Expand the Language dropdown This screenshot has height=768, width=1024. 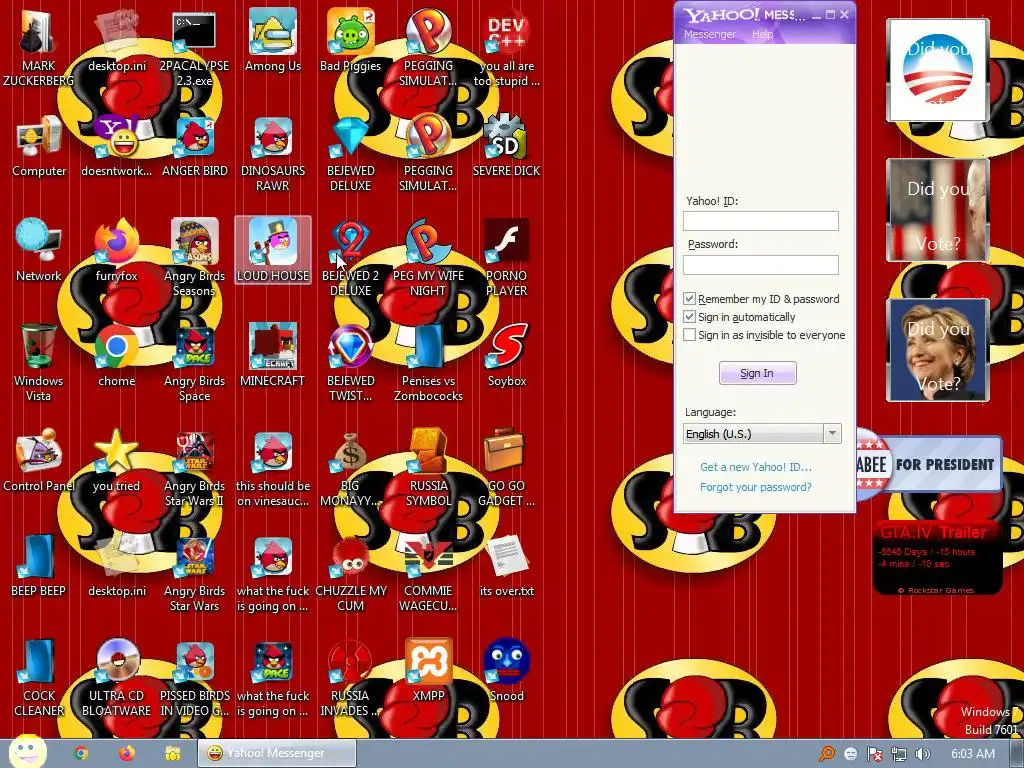pyautogui.click(x=832, y=434)
